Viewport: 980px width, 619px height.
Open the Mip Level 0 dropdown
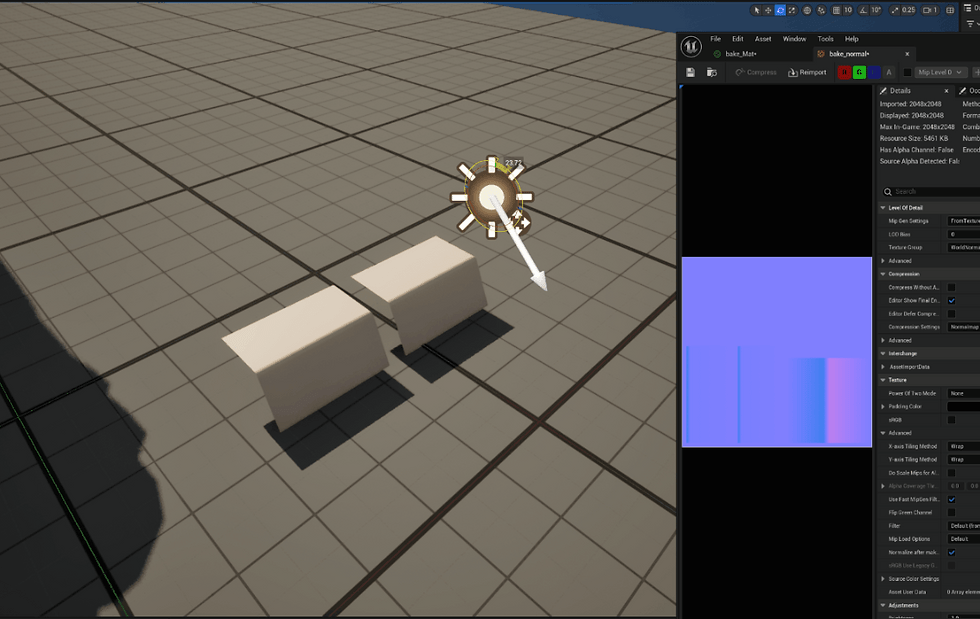pos(941,73)
